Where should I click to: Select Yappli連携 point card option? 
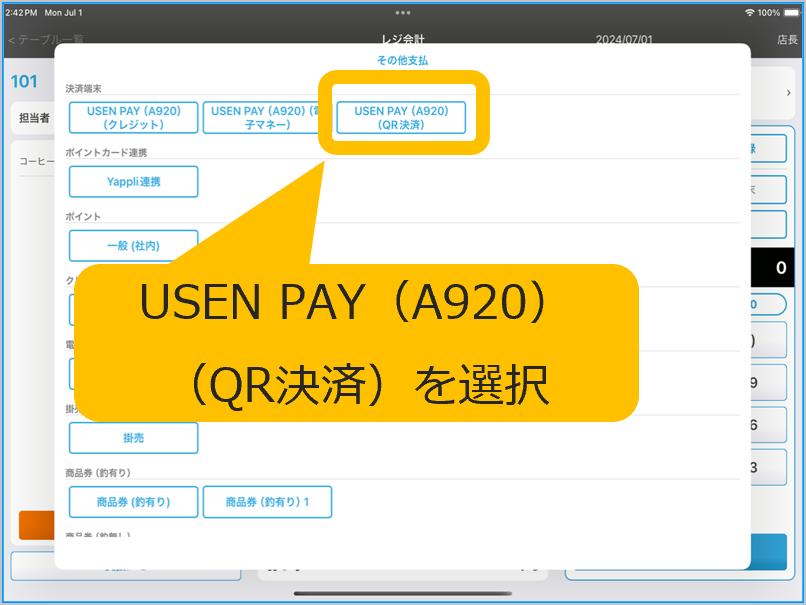coord(133,181)
